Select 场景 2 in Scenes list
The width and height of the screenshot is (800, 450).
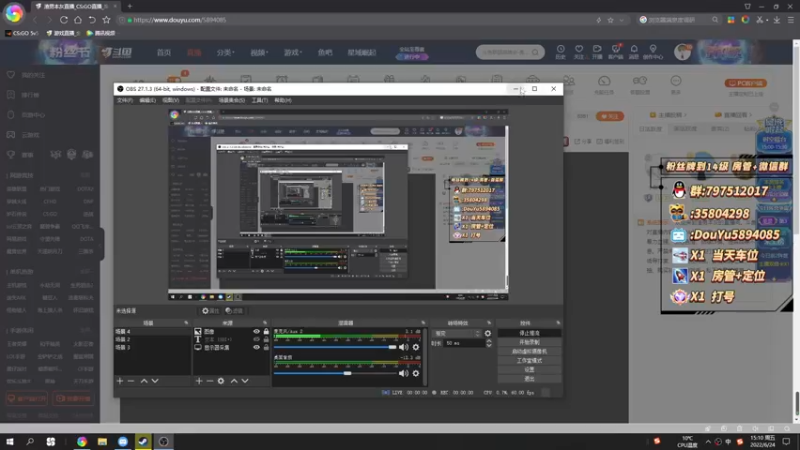click(x=152, y=339)
